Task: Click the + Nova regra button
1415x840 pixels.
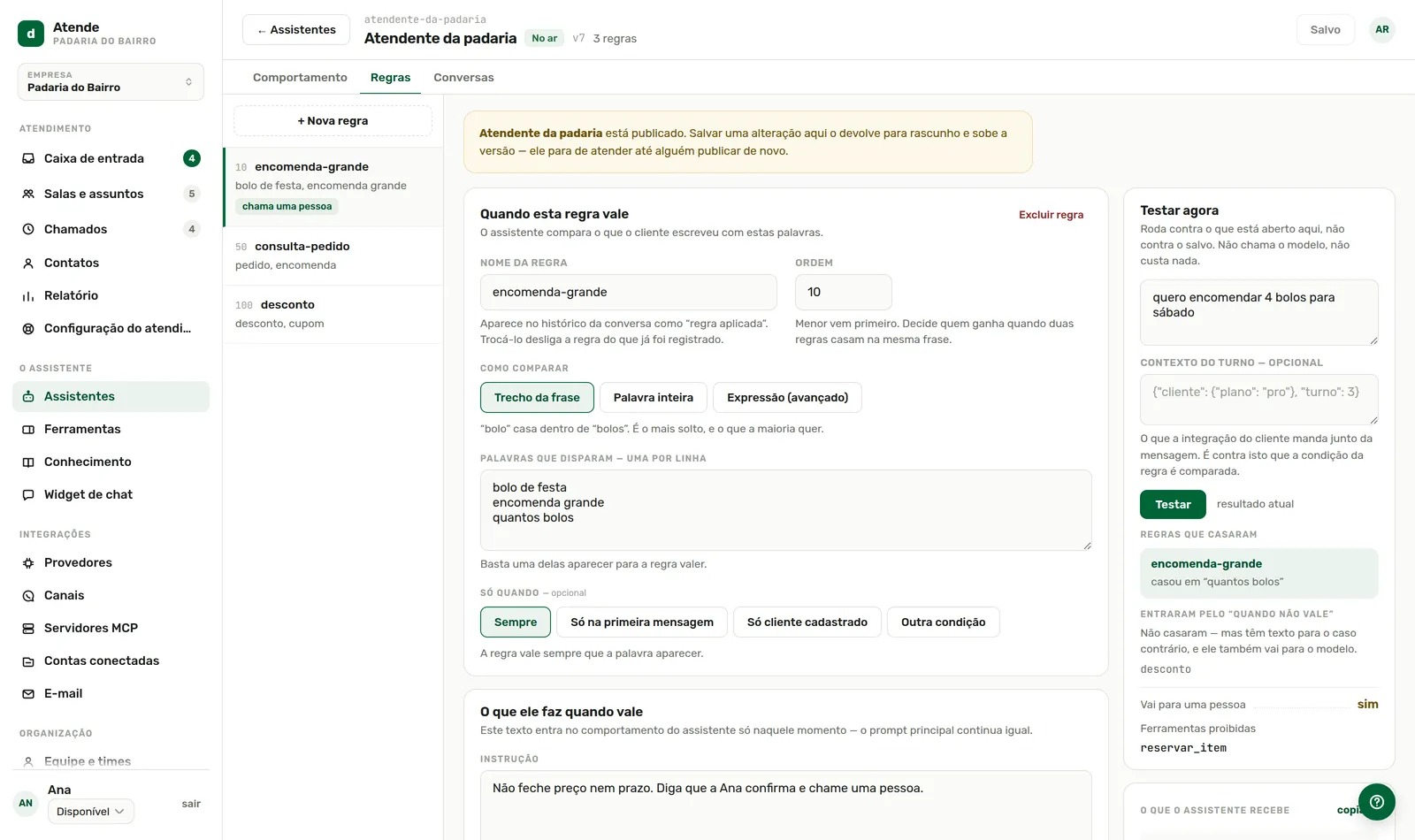Action: point(333,120)
